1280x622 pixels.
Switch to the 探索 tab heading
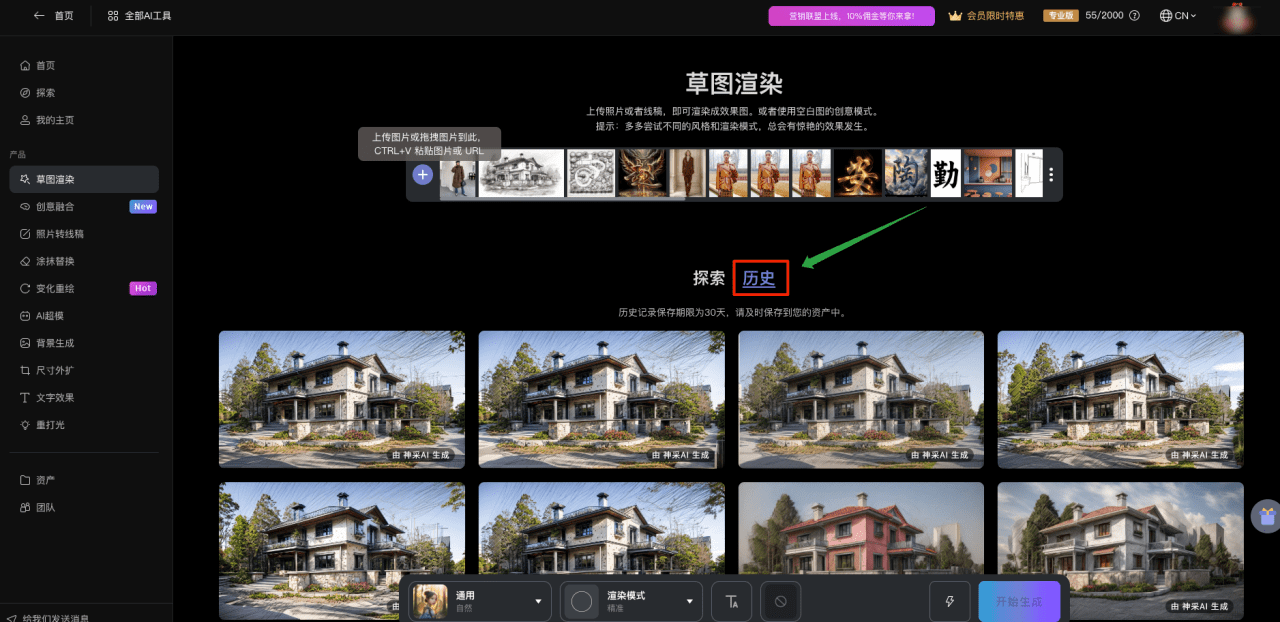point(709,279)
